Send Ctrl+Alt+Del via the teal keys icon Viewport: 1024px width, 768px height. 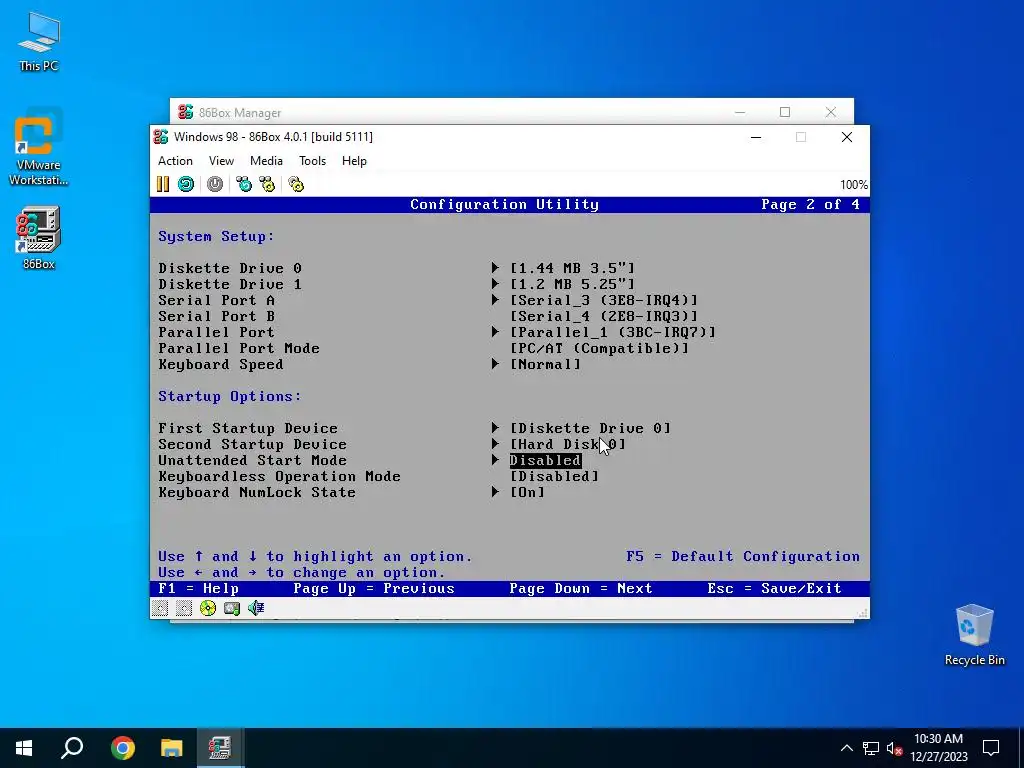click(244, 184)
